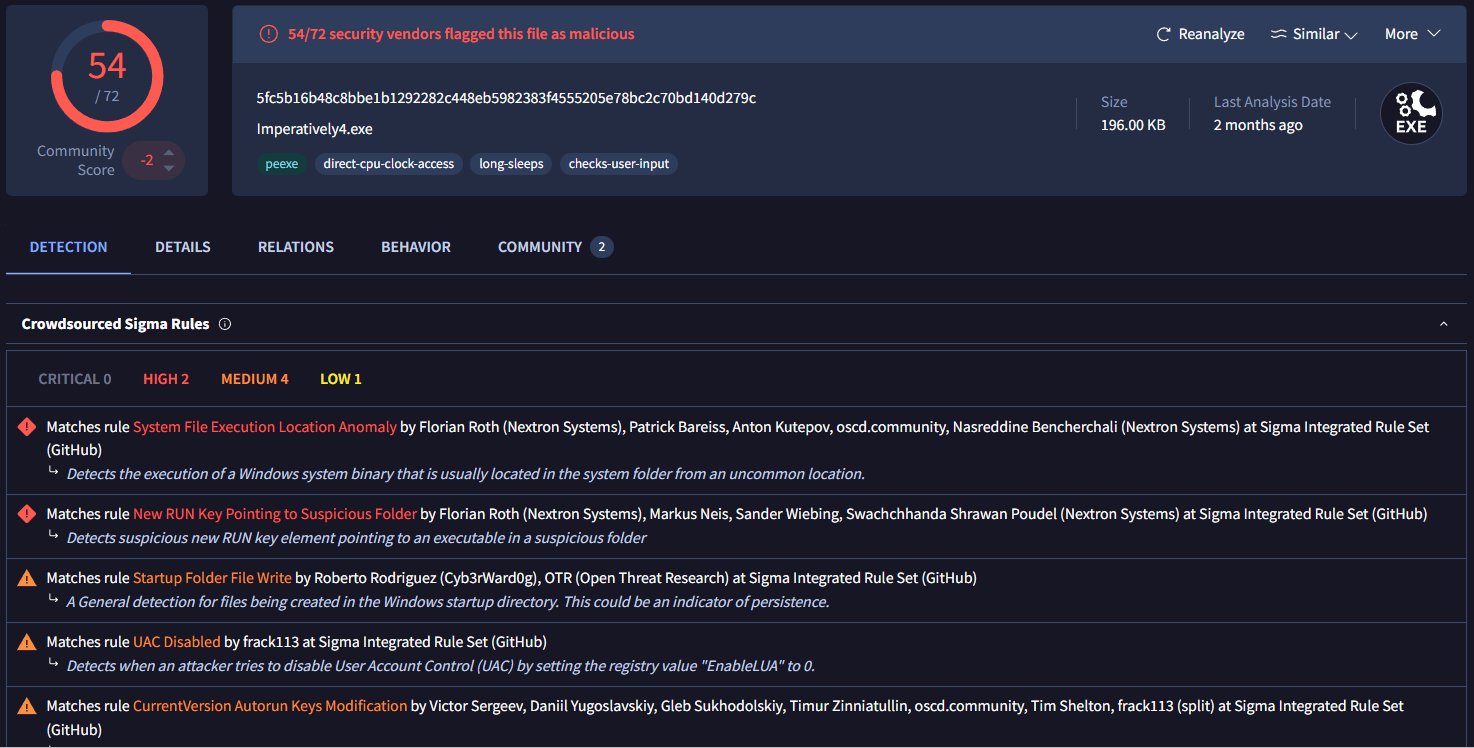Image resolution: width=1474 pixels, height=748 pixels.
Task: Click the warning triangle for UAC Disabled rule
Action: tap(27, 642)
